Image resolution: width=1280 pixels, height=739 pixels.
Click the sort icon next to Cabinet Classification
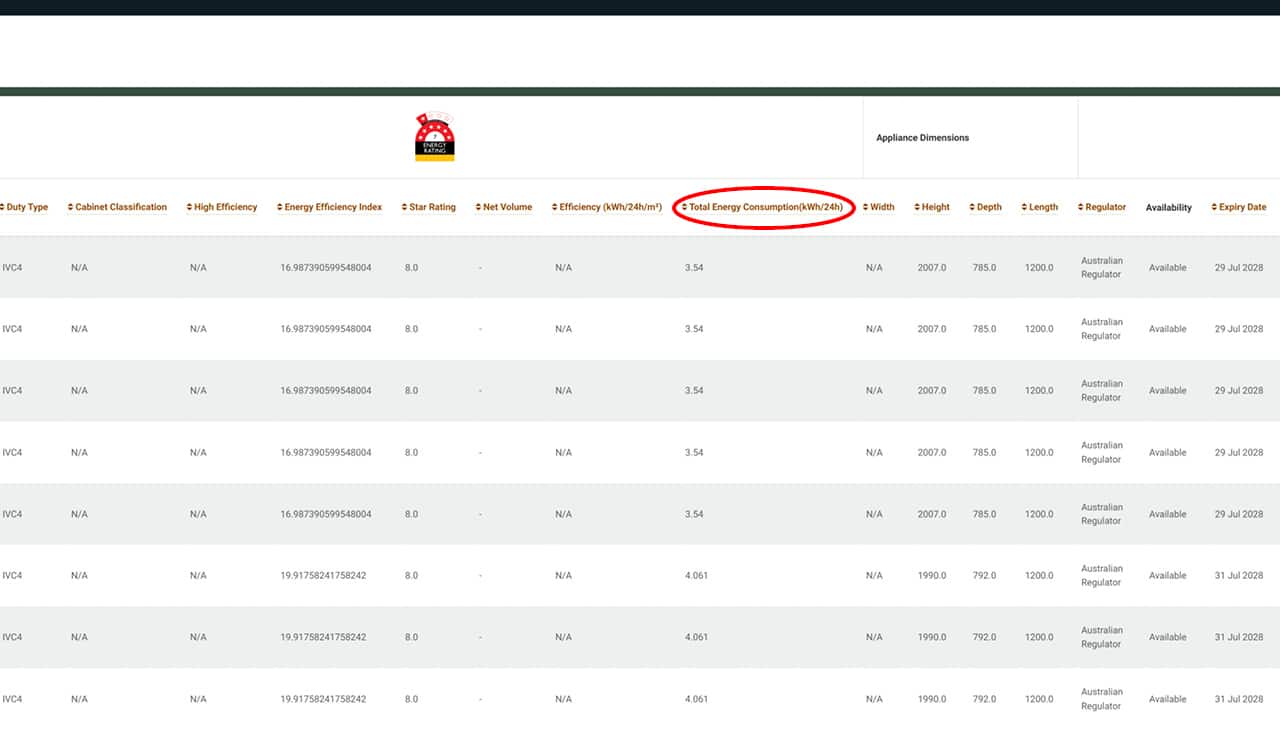point(71,208)
